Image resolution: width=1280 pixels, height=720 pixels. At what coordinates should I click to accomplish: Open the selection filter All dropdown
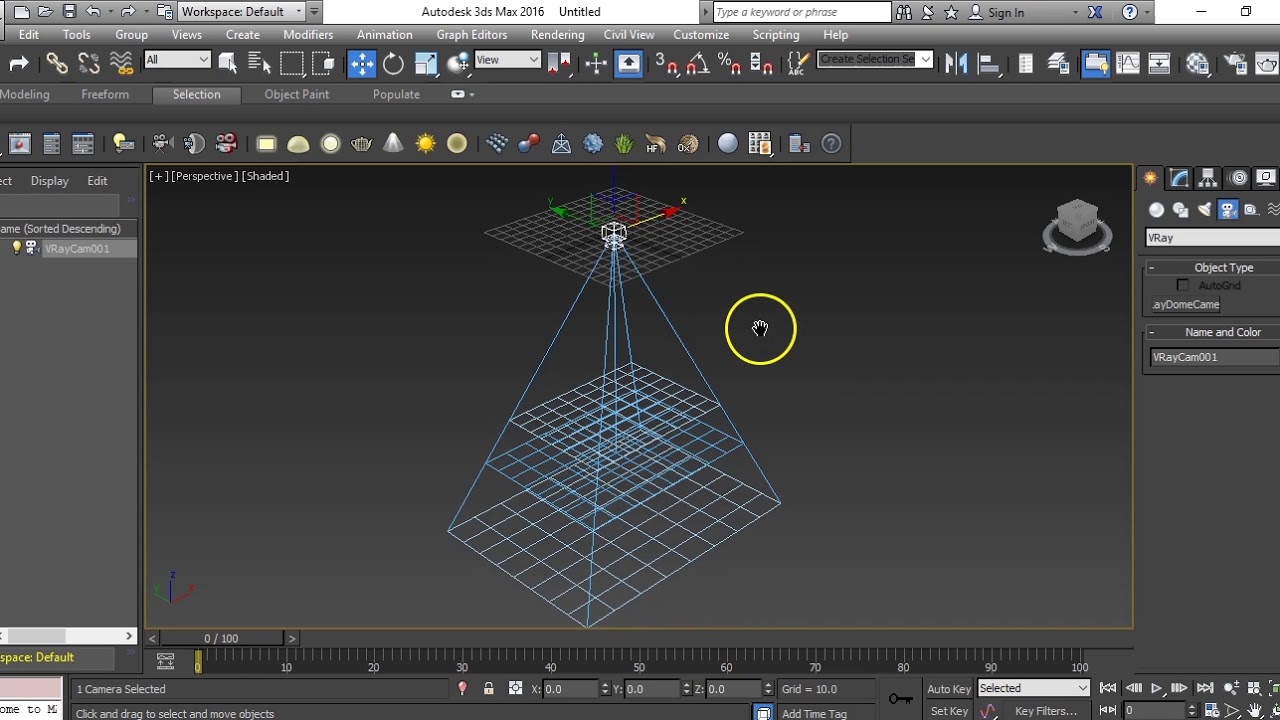[x=177, y=60]
